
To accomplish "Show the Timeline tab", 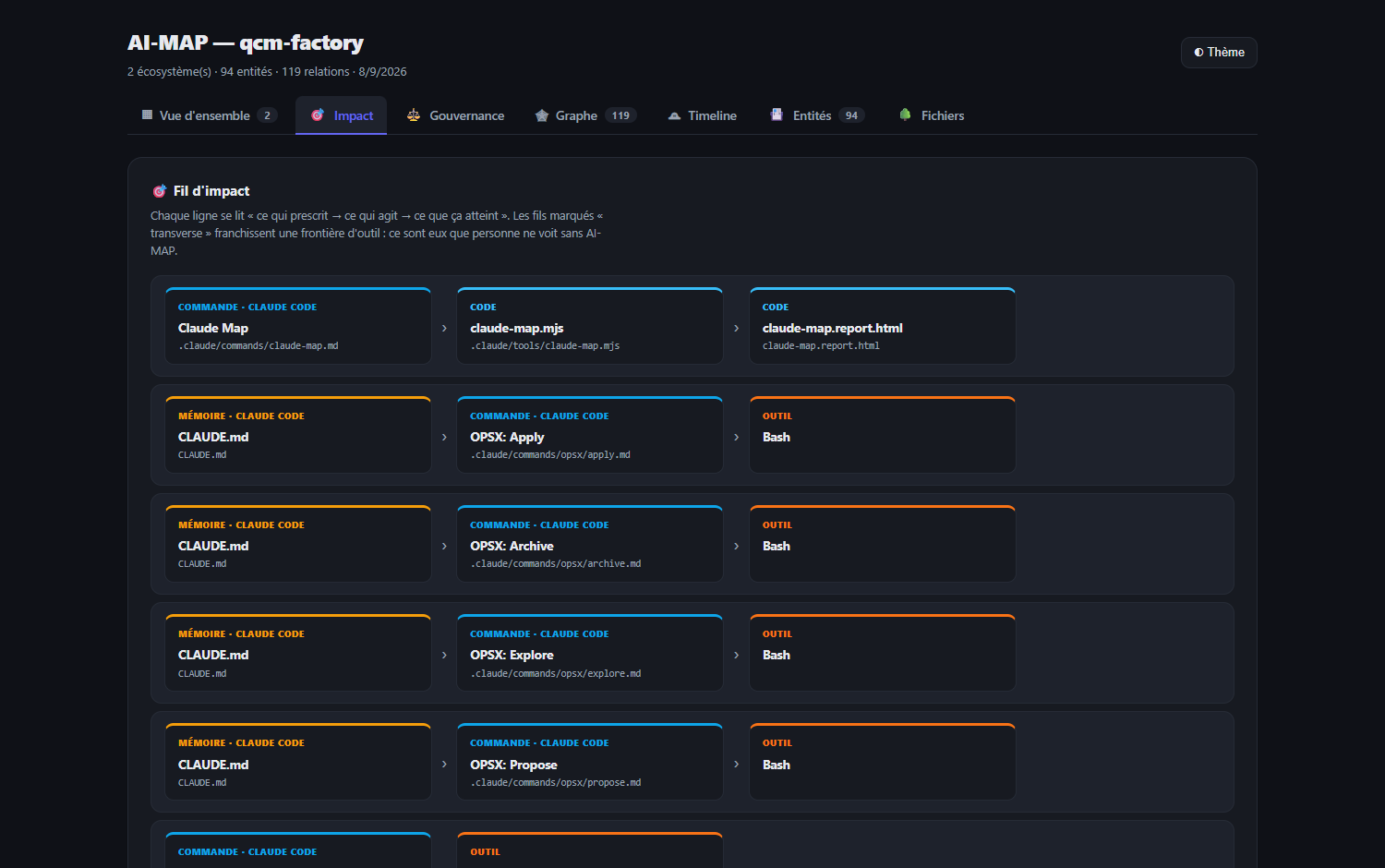I will click(x=702, y=115).
